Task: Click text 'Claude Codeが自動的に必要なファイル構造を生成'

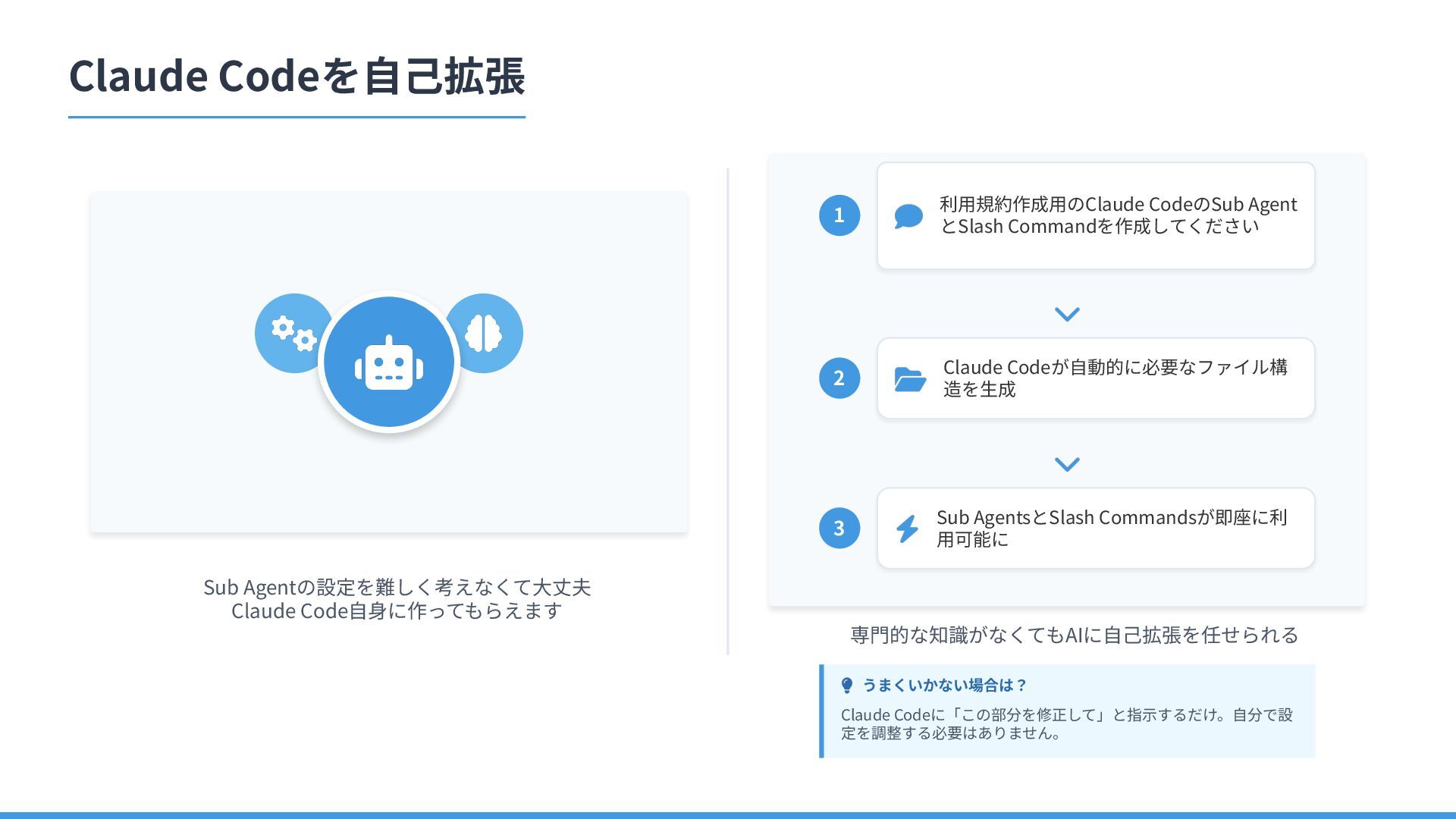Action: click(x=1116, y=378)
